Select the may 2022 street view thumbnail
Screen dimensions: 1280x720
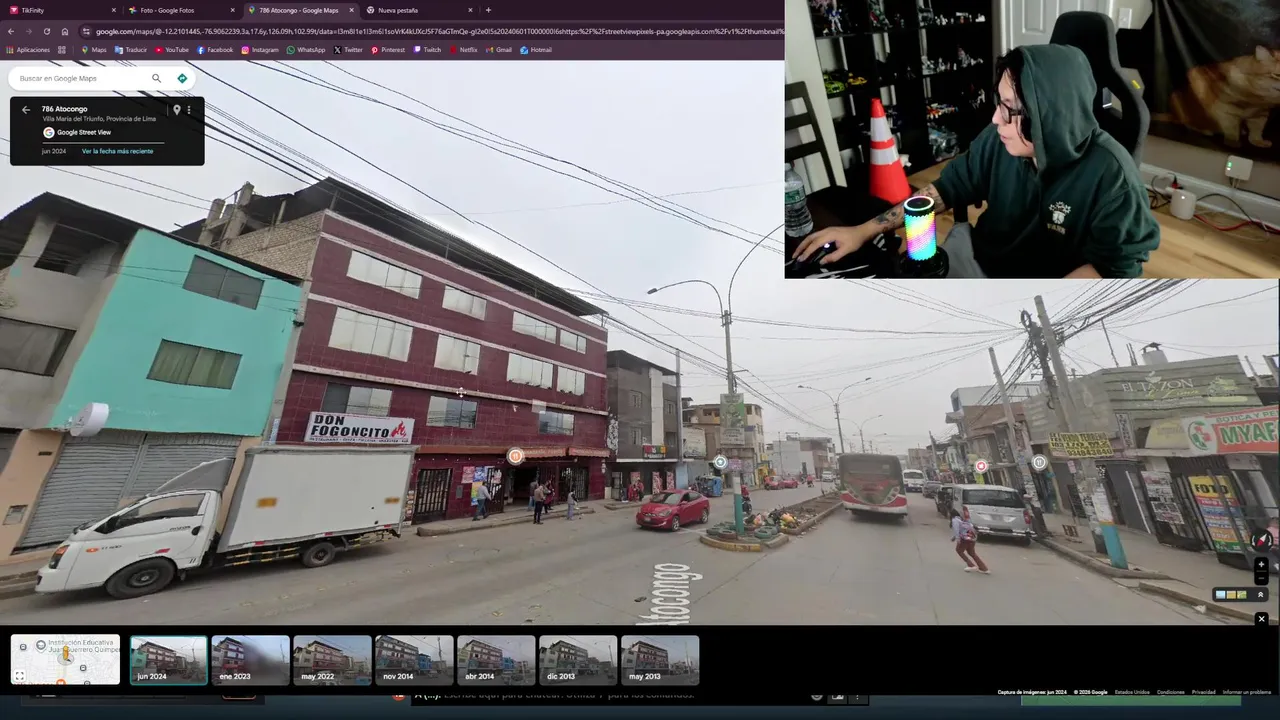click(332, 660)
